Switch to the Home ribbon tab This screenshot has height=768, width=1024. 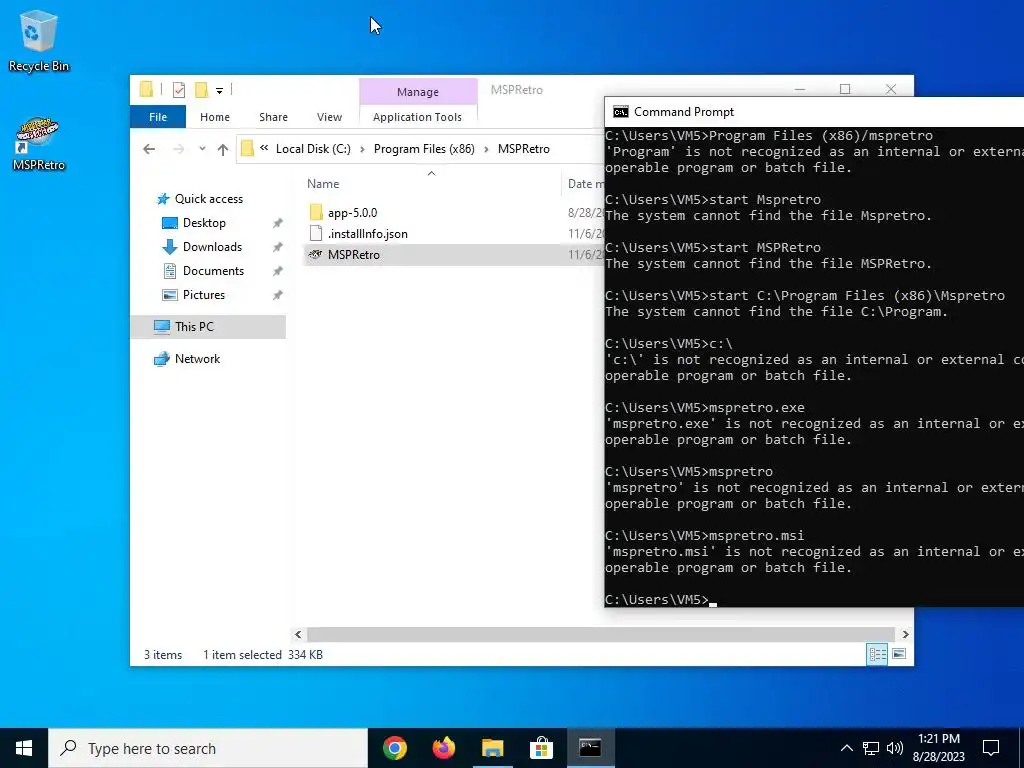click(215, 117)
